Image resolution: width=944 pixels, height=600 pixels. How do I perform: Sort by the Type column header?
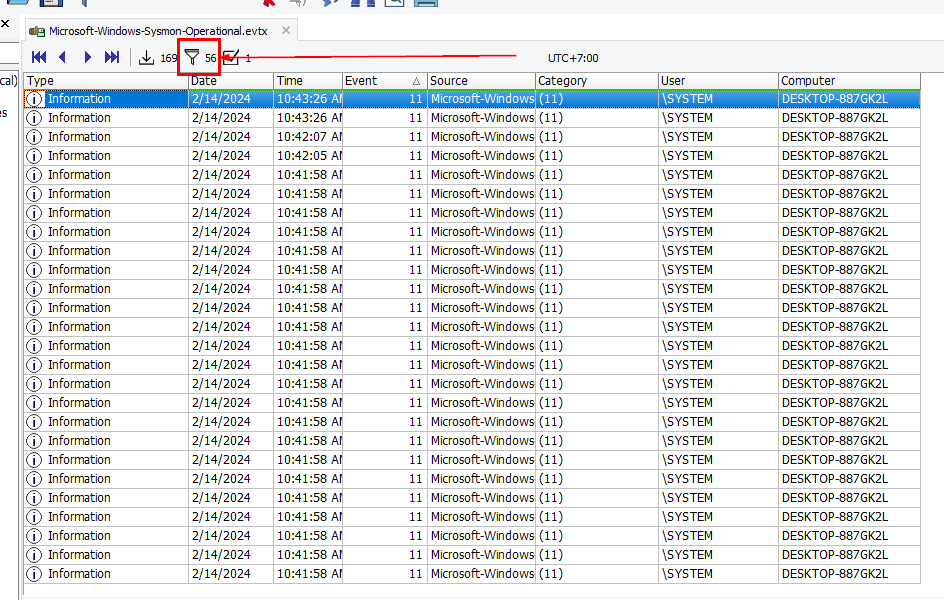pyautogui.click(x=105, y=81)
